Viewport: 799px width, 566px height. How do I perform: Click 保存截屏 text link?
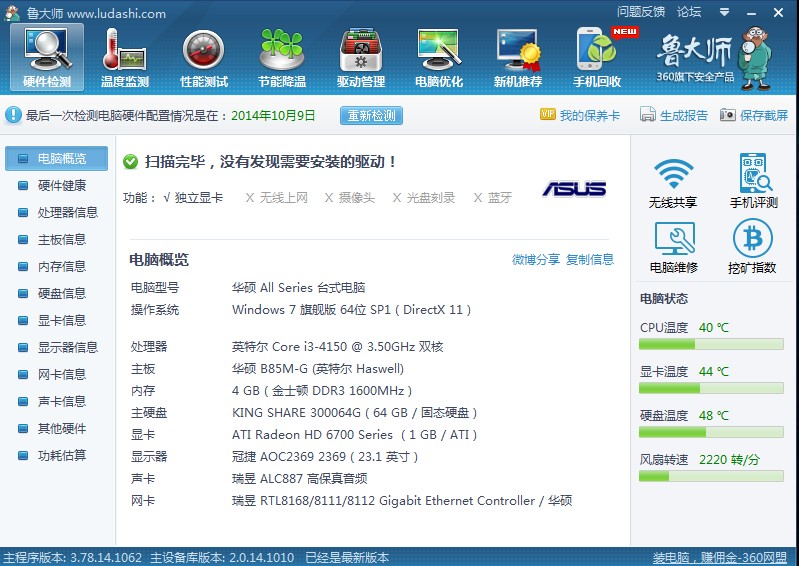pyautogui.click(x=764, y=116)
